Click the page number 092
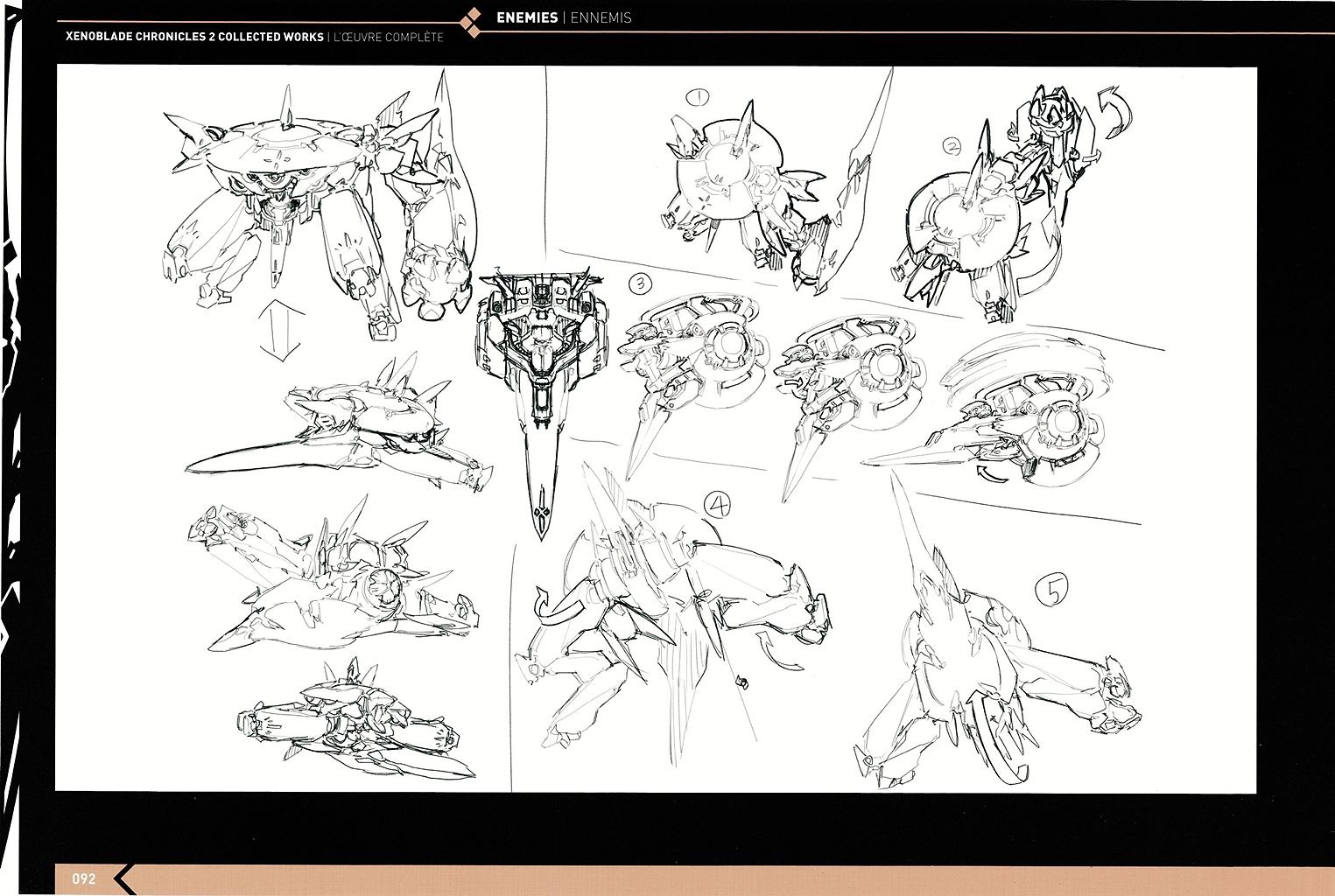Screen dimensions: 1335x896 84,878
